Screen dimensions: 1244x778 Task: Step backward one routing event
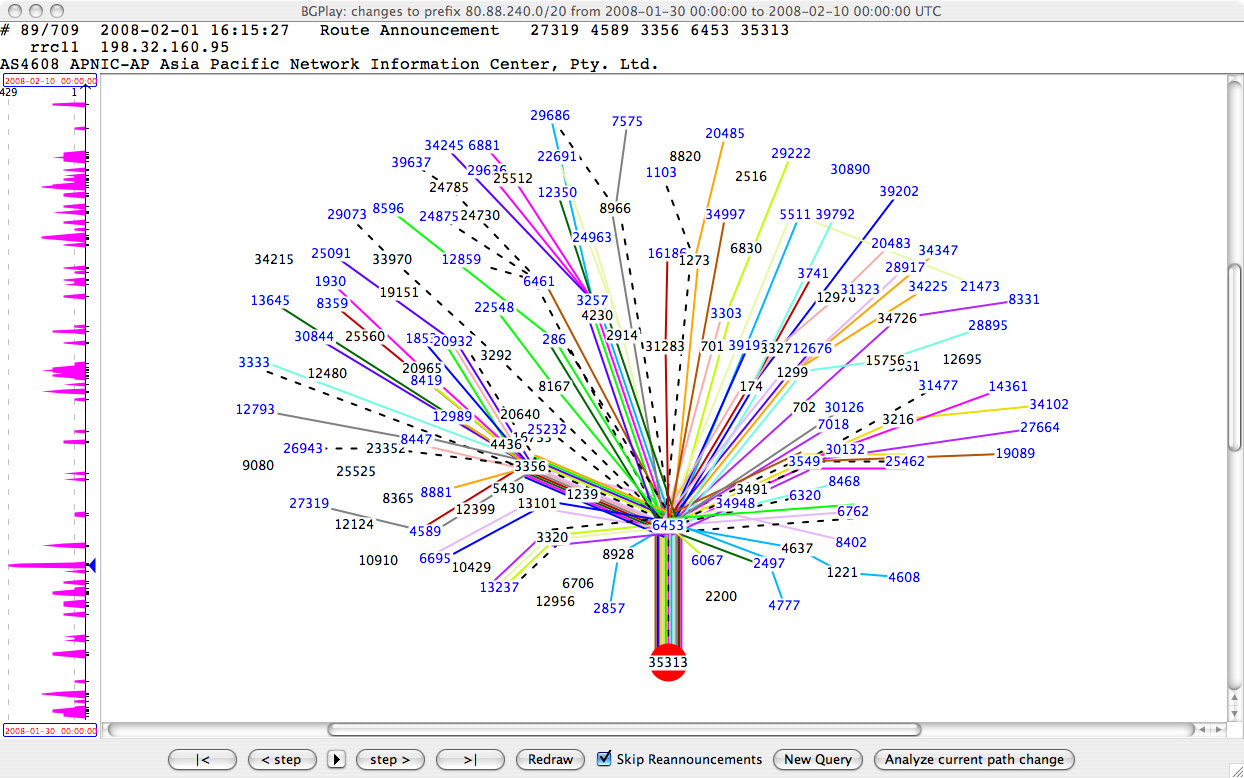pyautogui.click(x=281, y=760)
